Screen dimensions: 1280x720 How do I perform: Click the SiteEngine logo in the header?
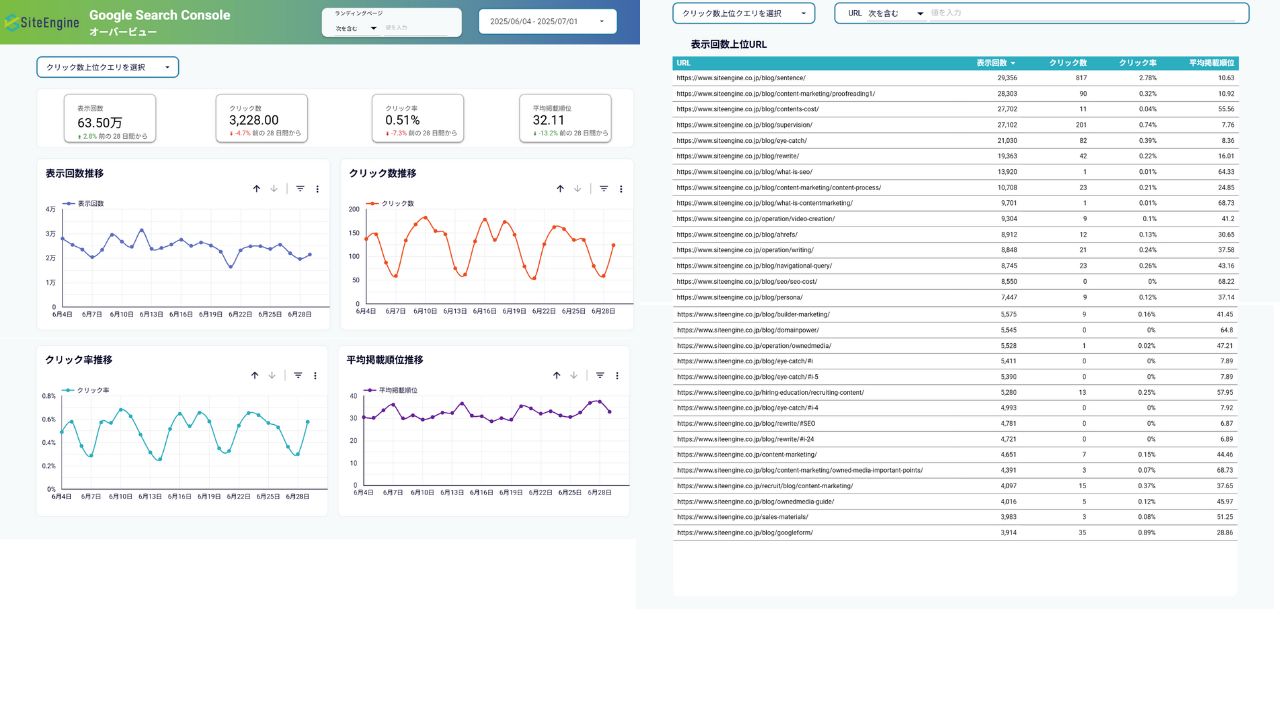point(41,21)
